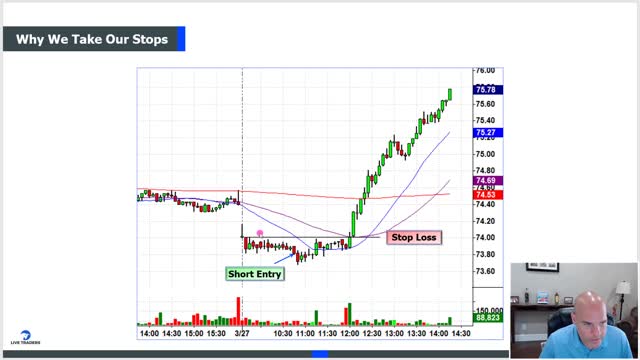Click the pink dot marker above candles
This screenshot has width=640, height=360.
click(260, 233)
